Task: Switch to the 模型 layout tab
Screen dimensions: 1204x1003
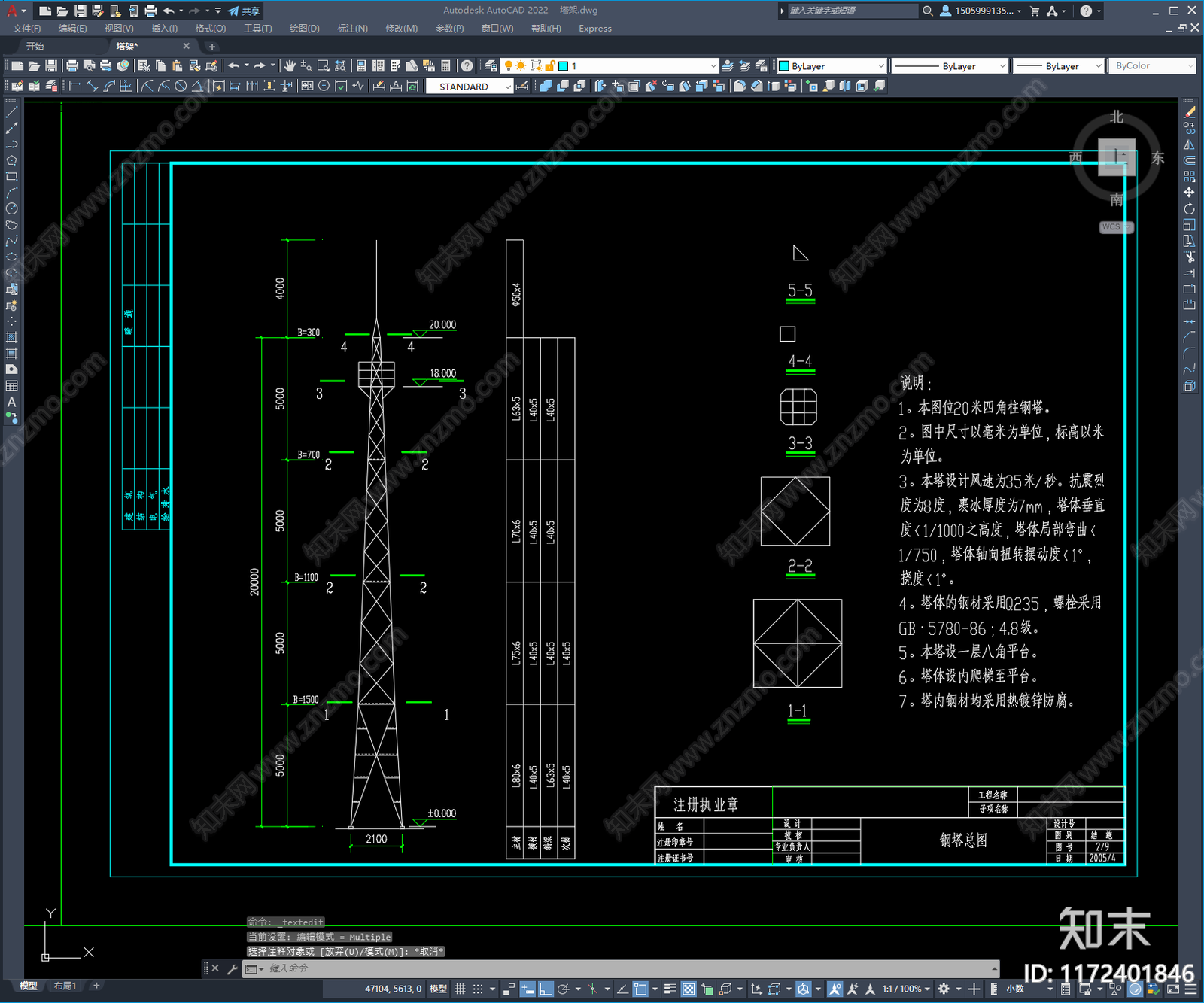Action: coord(29,986)
